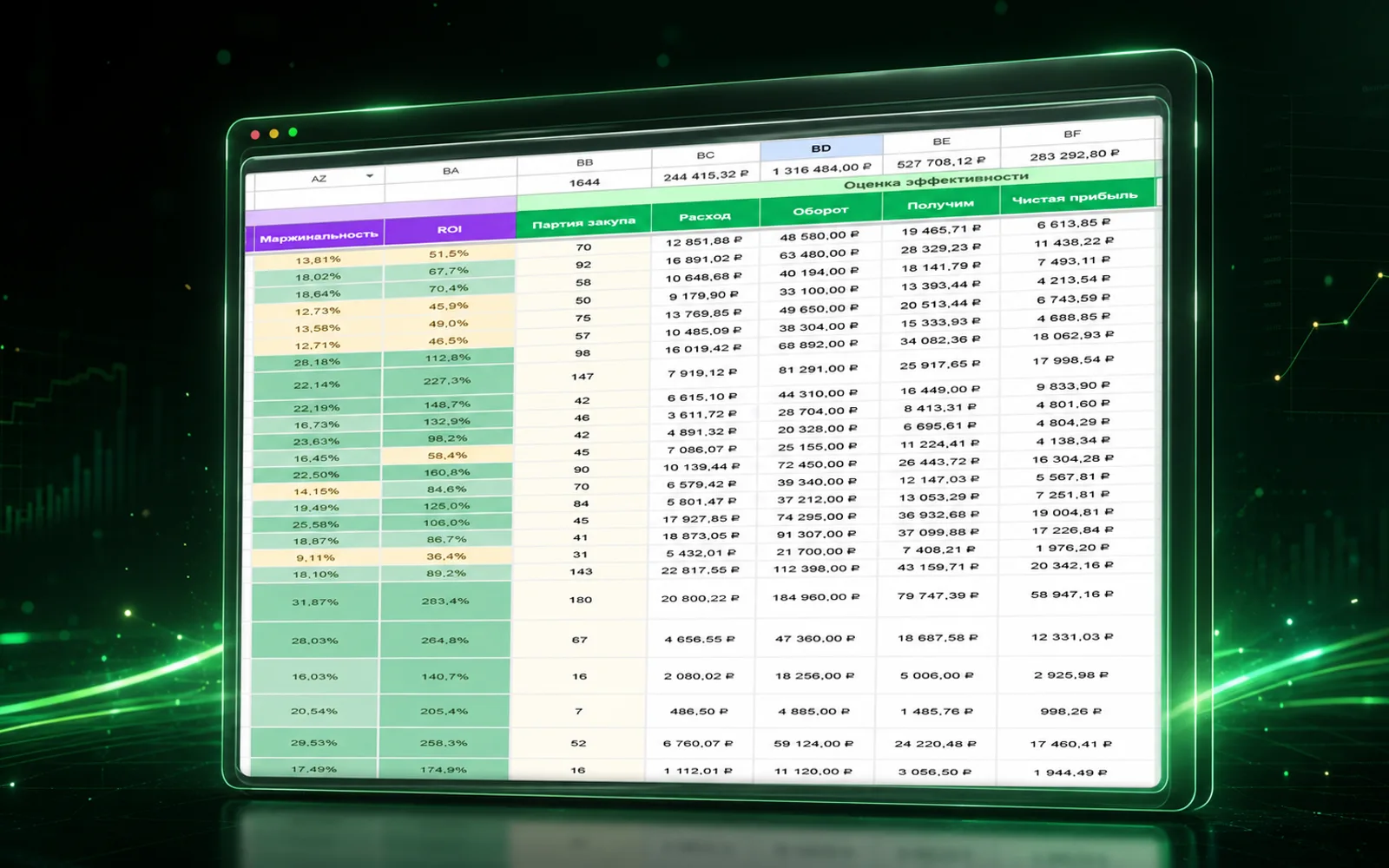Click the red window dot
The image size is (1389, 868).
pos(255,135)
